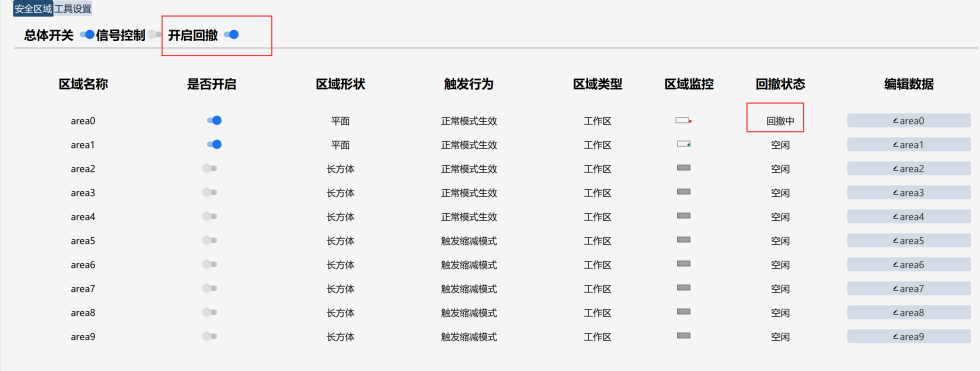Select area5's 触发缩减模式 trigger behavior
Viewport: 980px width, 371px height.
tap(469, 240)
